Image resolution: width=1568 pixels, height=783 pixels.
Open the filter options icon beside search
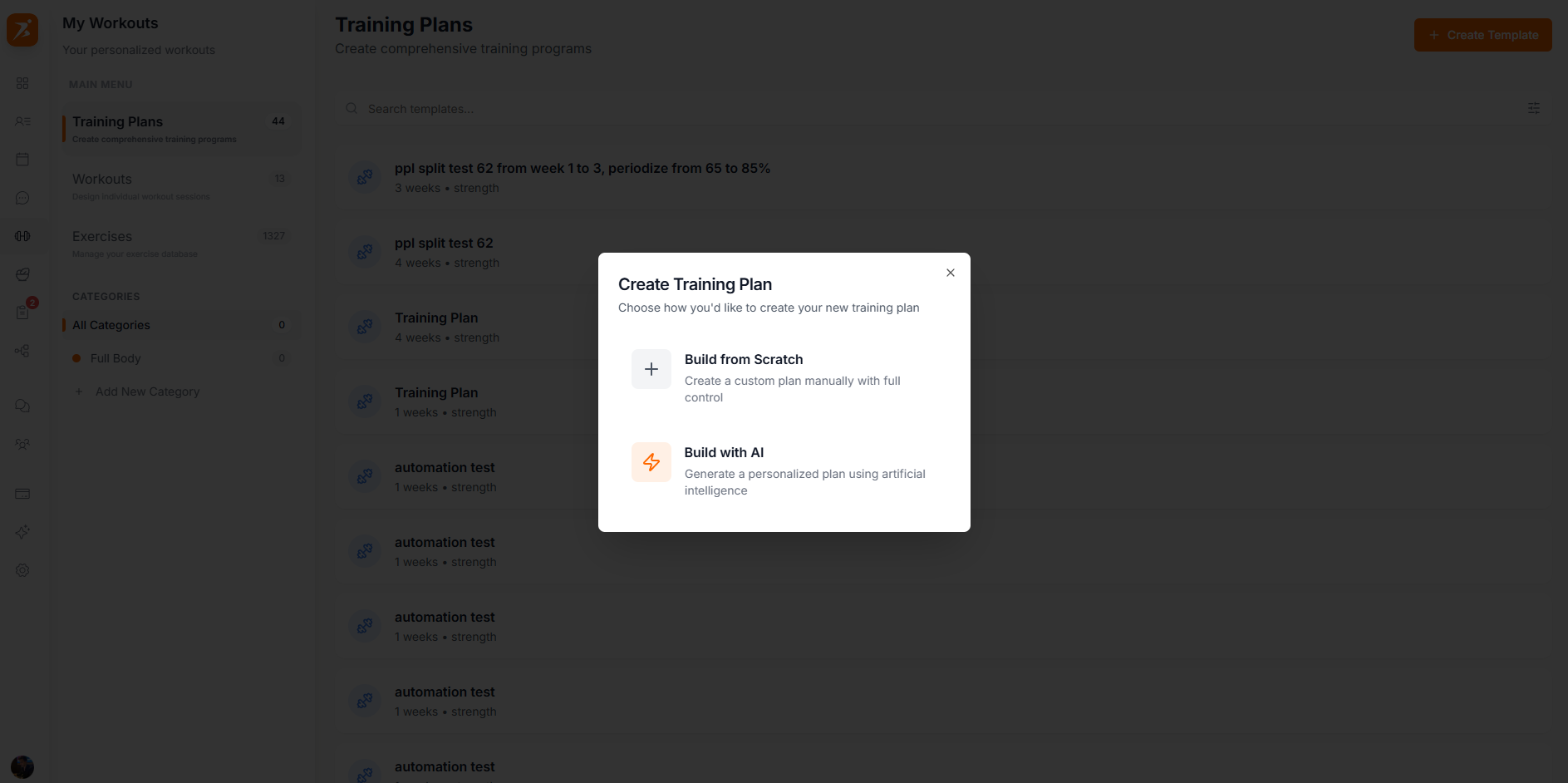coord(1533,109)
